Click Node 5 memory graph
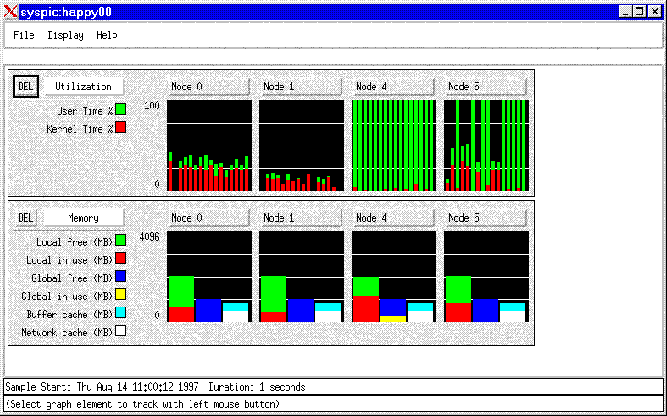The image size is (667, 416). (485, 277)
